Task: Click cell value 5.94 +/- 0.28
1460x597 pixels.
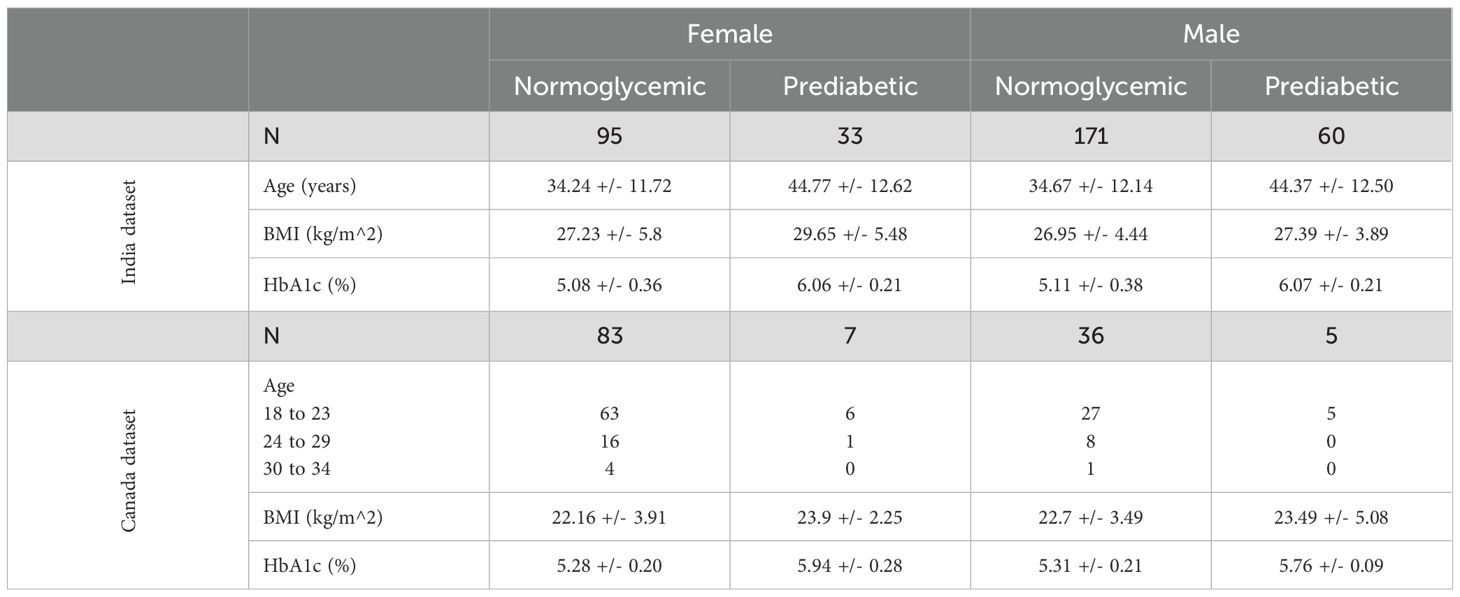Action: click(849, 566)
